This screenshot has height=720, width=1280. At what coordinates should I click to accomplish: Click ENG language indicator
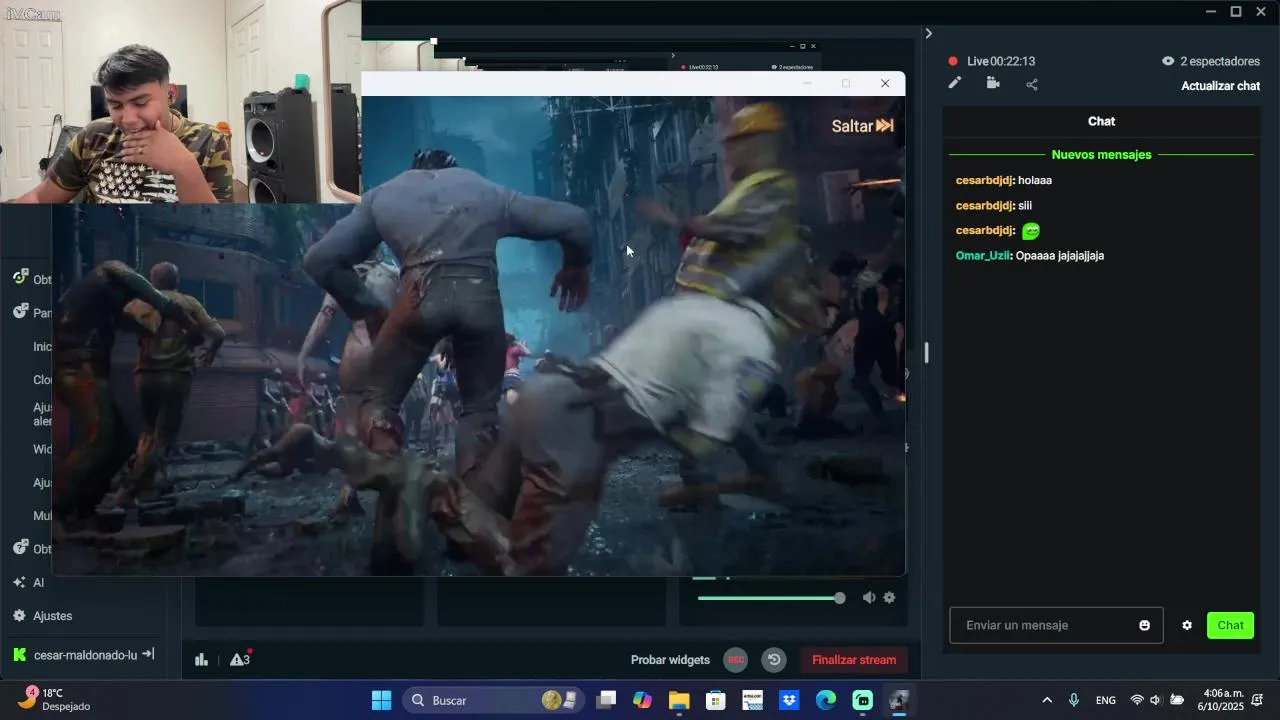(x=1106, y=700)
